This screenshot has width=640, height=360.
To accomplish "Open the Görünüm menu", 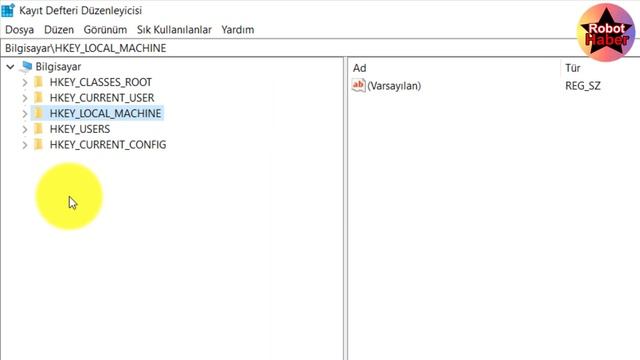I will click(105, 30).
